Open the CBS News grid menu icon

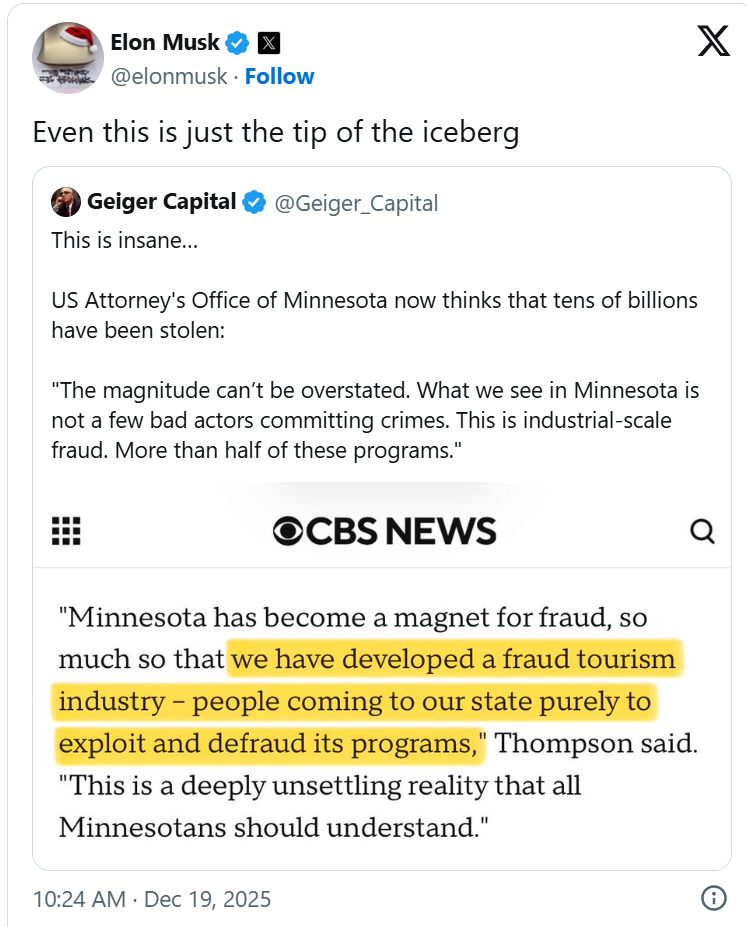65,531
